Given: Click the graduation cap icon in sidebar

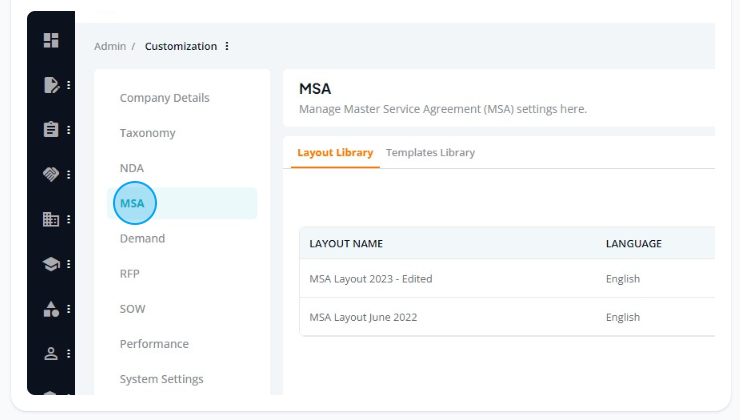Looking at the screenshot, I should [x=51, y=264].
